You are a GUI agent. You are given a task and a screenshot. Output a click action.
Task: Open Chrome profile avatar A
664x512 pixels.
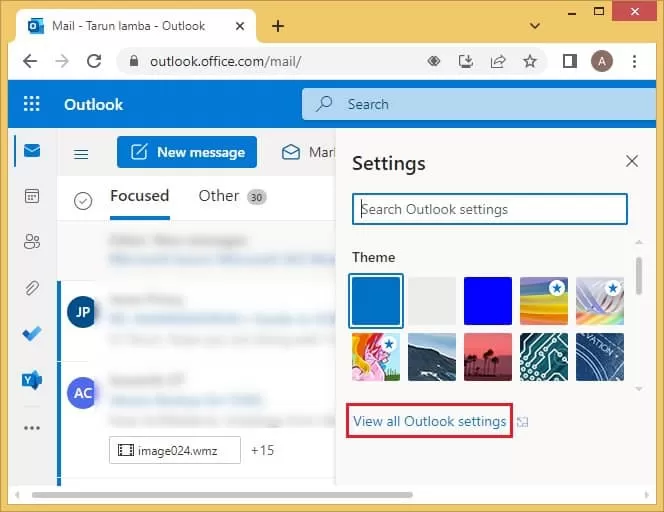(602, 61)
